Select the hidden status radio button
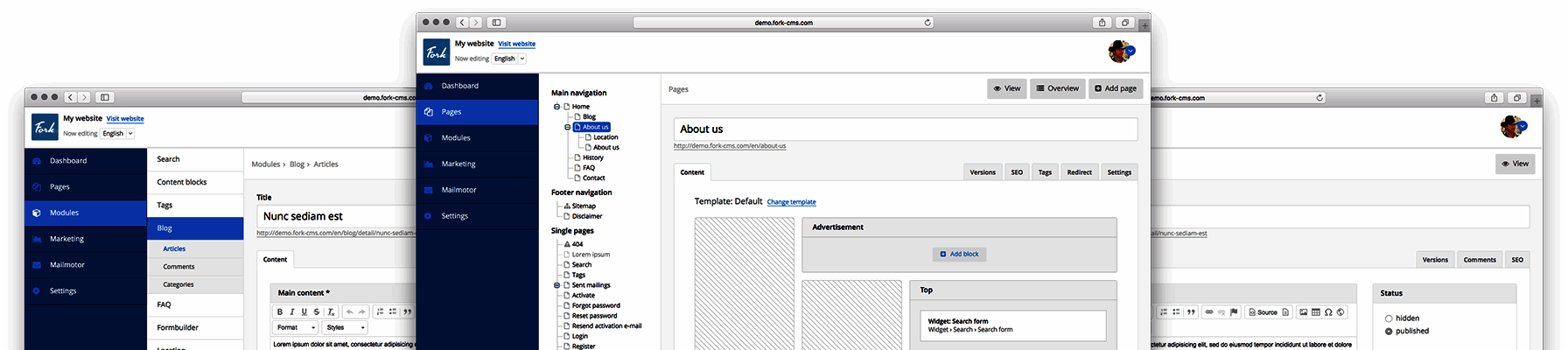Screen dimensions: 1568x350 1389,318
